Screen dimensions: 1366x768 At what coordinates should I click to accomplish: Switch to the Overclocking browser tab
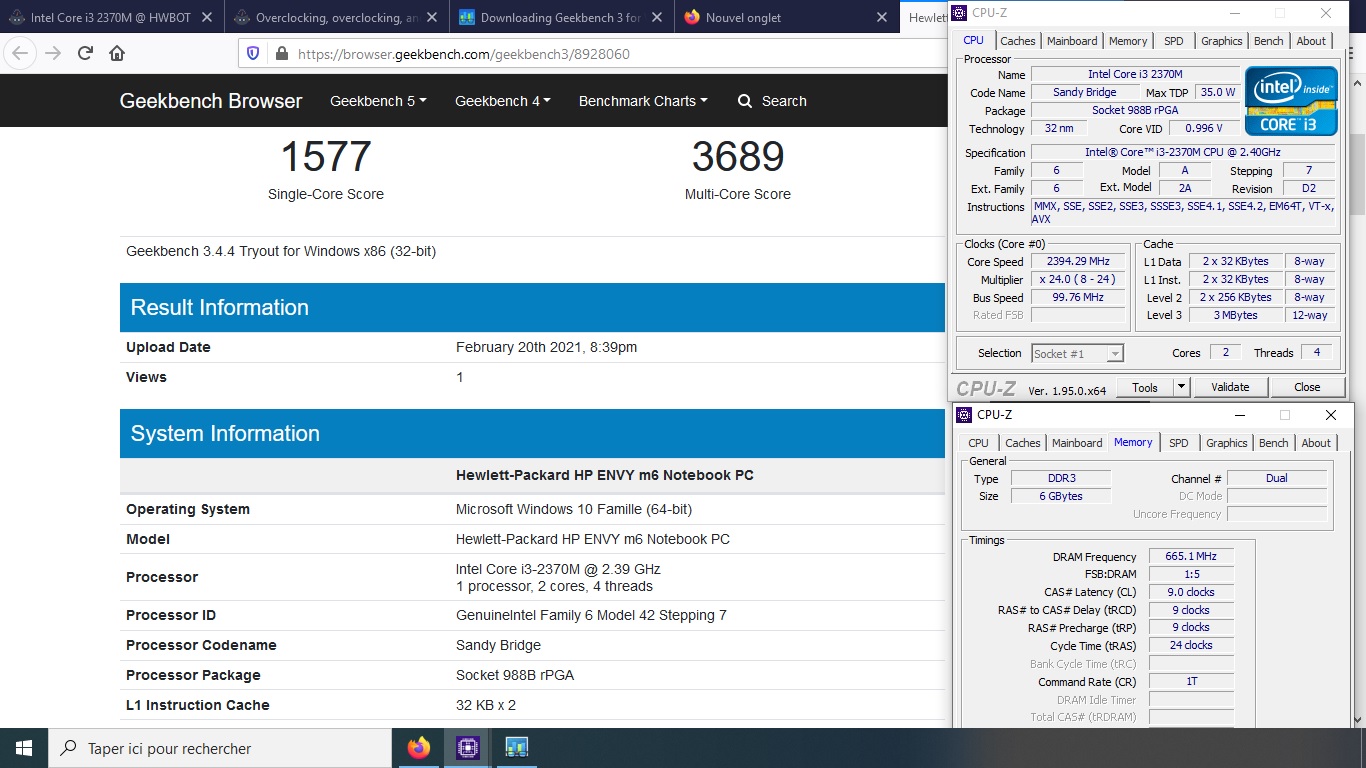click(x=336, y=17)
